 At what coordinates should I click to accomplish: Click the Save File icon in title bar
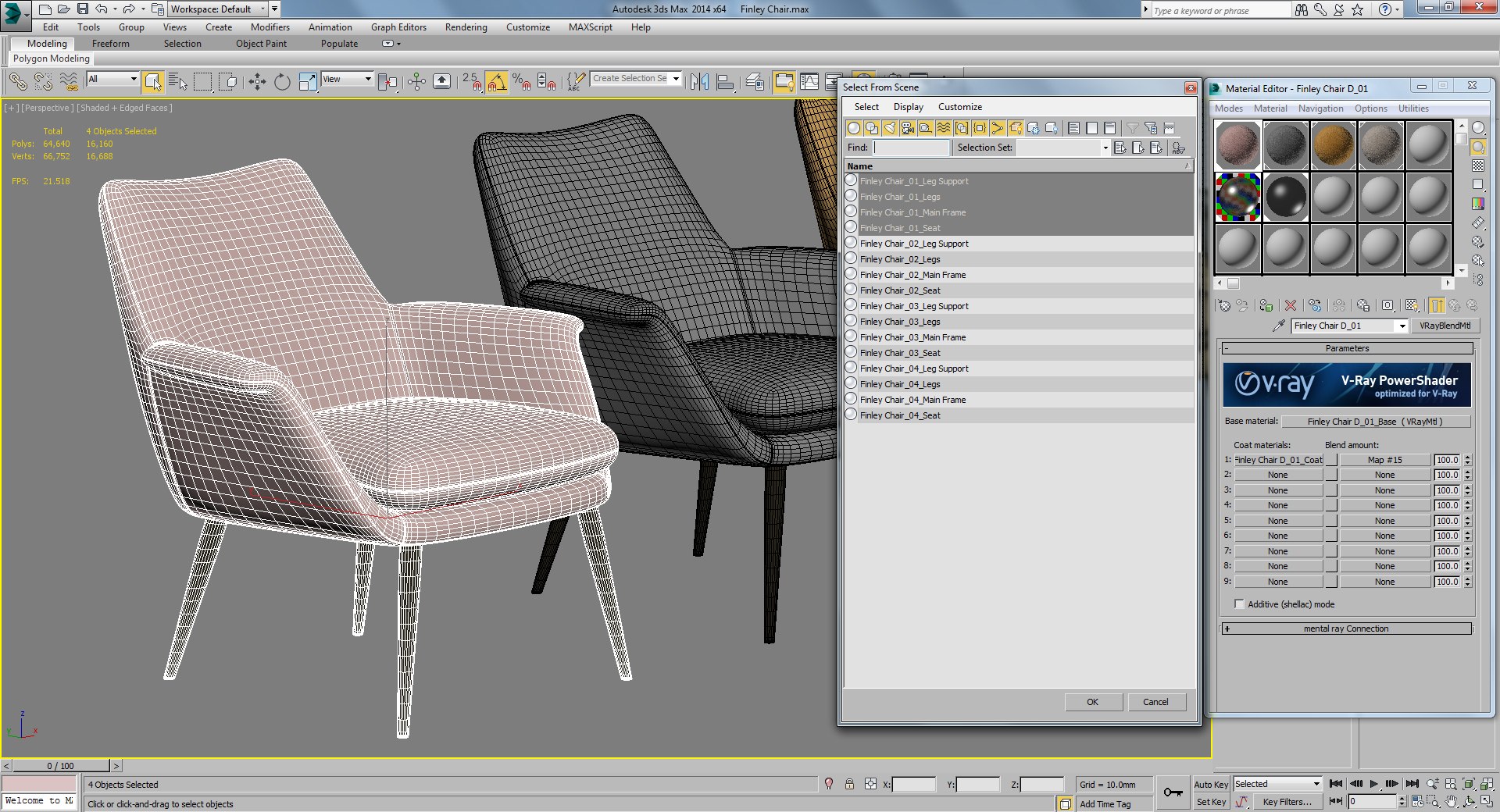[82, 9]
